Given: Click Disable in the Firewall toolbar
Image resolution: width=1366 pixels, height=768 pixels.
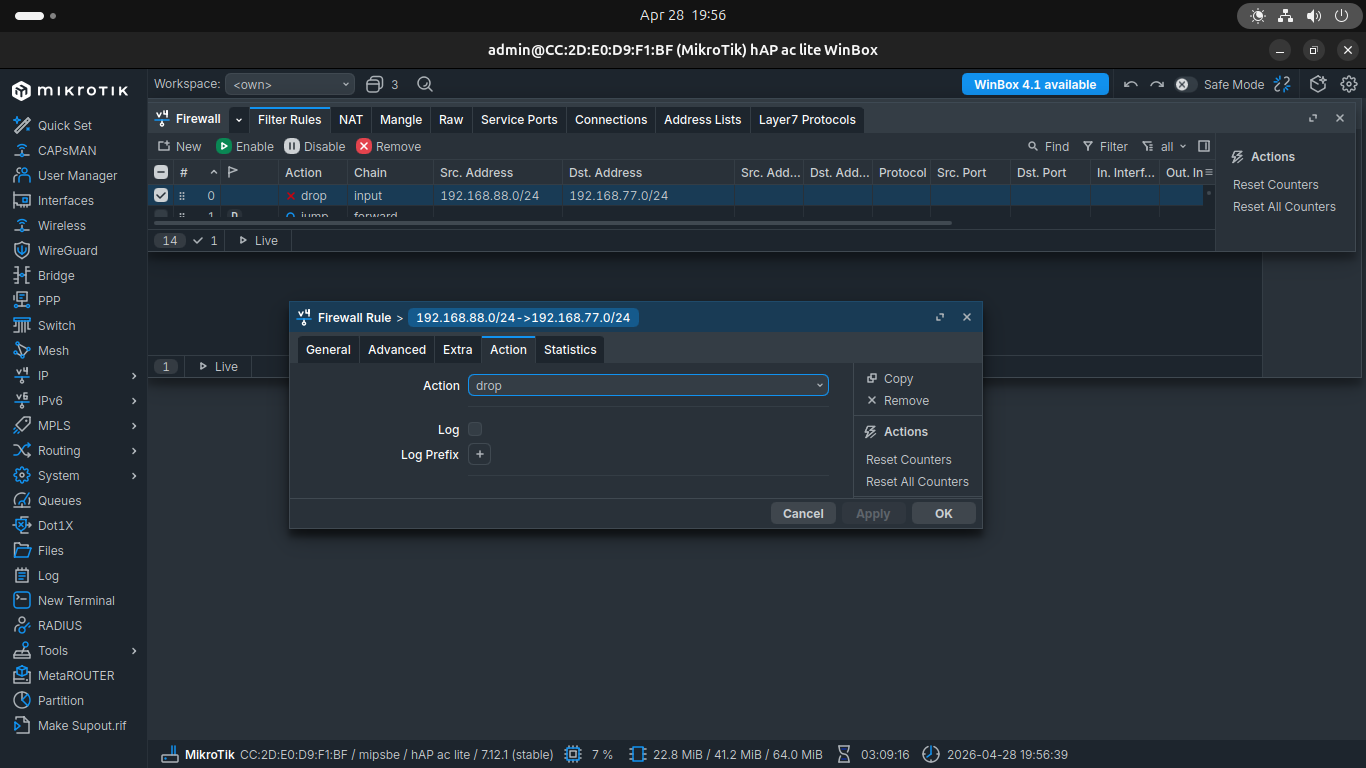Looking at the screenshot, I should tap(315, 146).
